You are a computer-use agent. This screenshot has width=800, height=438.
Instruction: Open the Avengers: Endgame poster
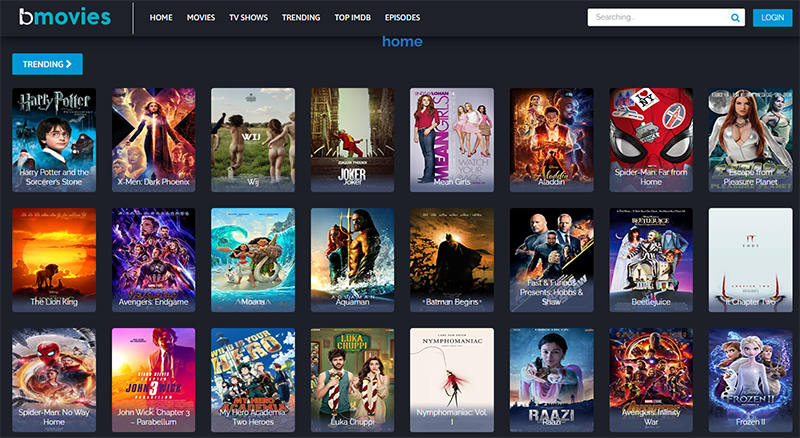(x=154, y=260)
